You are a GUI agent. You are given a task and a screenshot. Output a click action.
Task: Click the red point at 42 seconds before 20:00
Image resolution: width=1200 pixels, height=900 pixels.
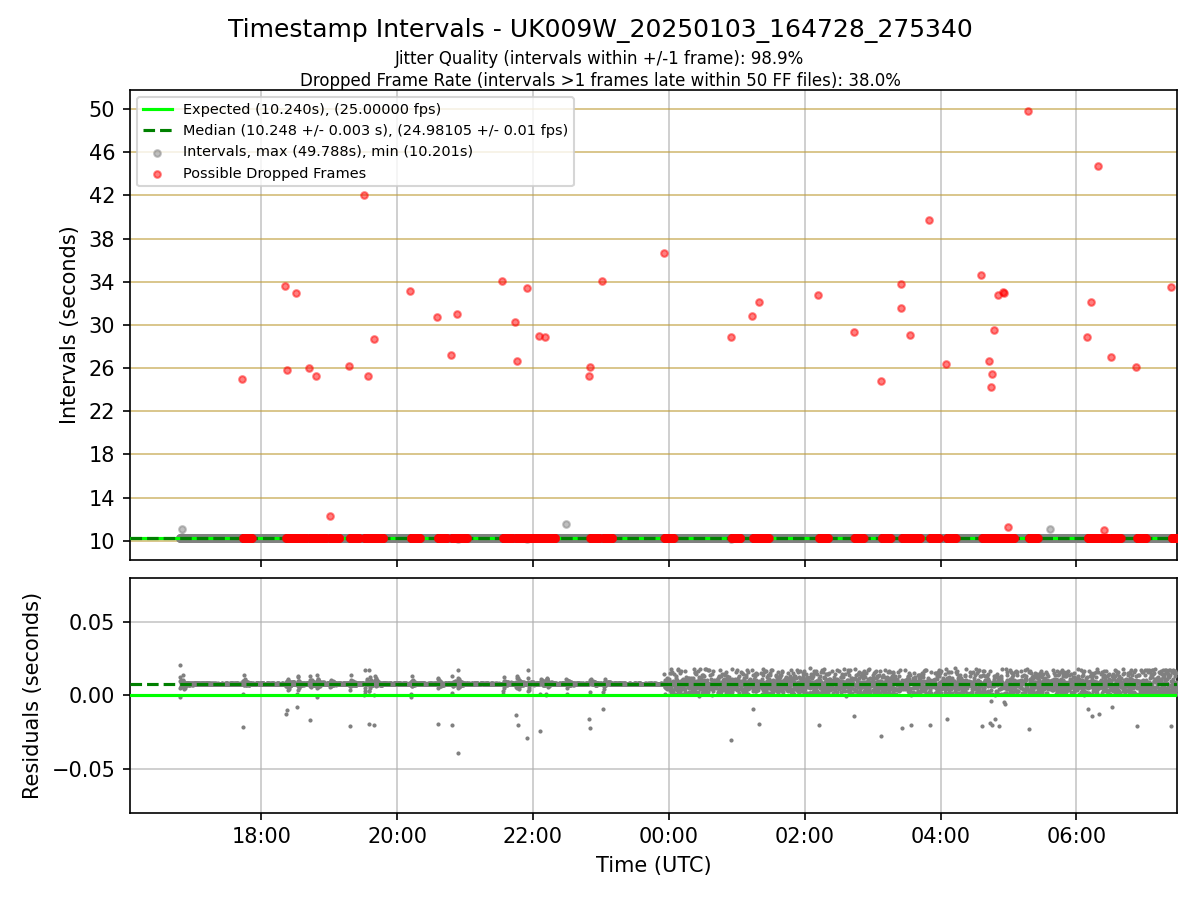[364, 195]
